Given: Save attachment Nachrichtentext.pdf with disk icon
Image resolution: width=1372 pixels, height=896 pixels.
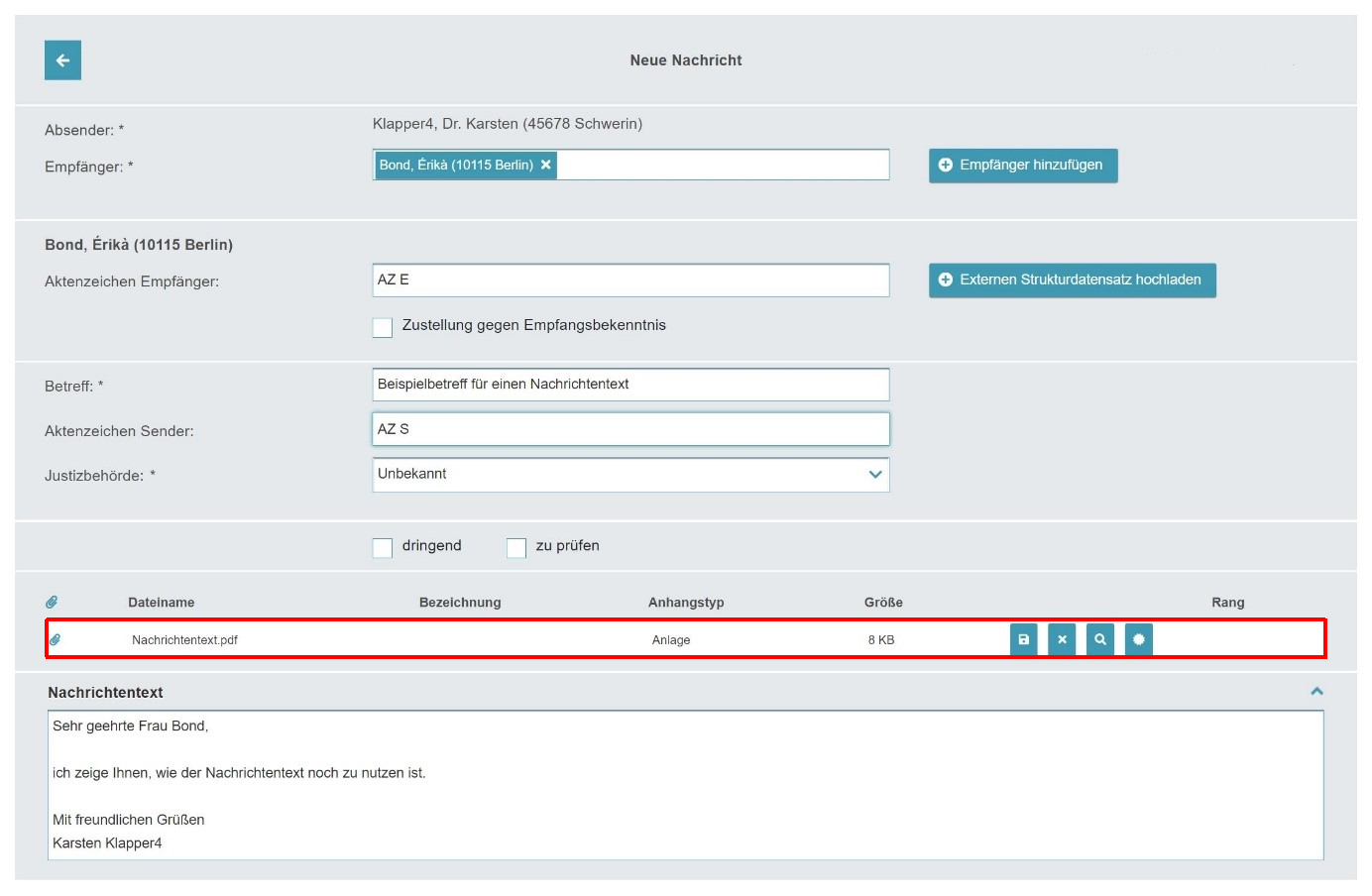Looking at the screenshot, I should click(1024, 639).
